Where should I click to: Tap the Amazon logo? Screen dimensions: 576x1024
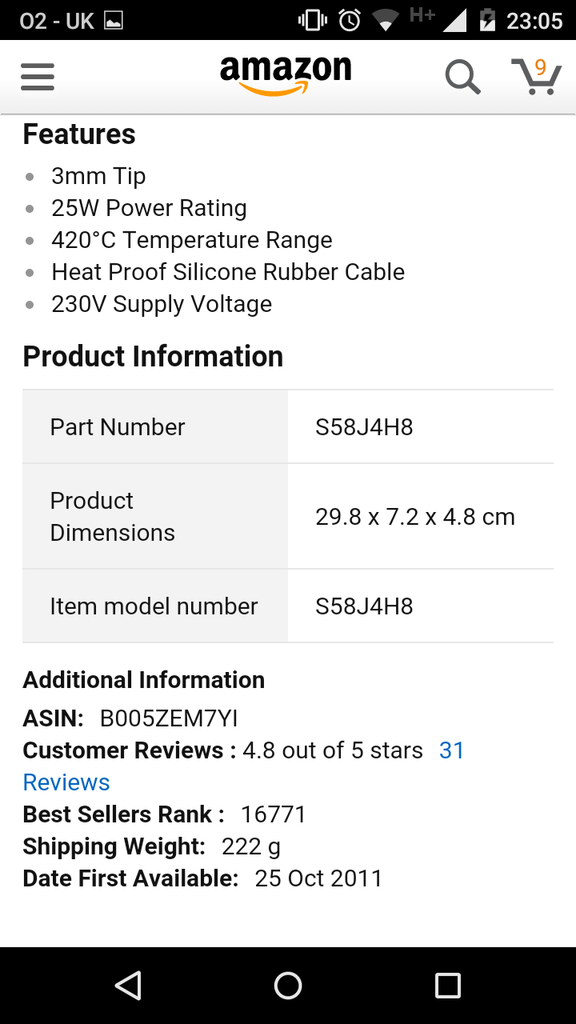coord(285,76)
